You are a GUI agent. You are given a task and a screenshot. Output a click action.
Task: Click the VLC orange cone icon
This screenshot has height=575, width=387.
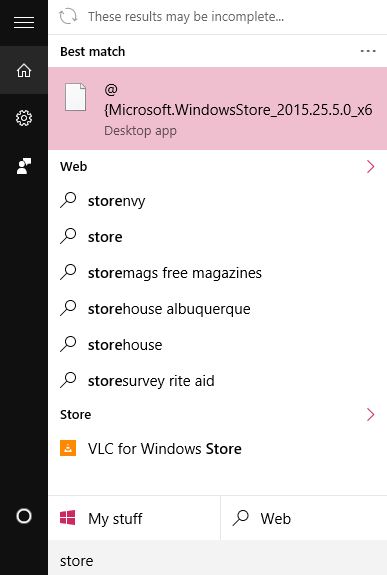pyautogui.click(x=68, y=448)
